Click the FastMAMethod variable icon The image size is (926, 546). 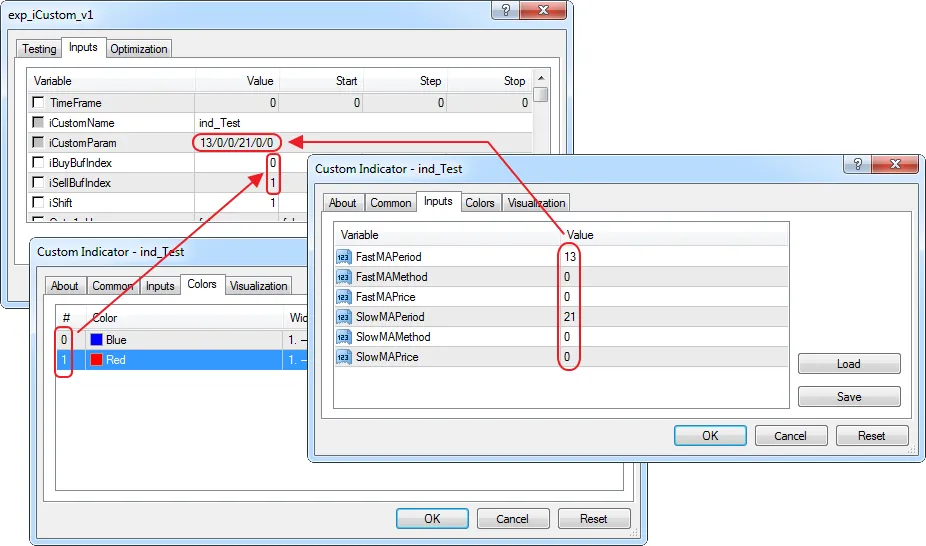click(x=343, y=277)
